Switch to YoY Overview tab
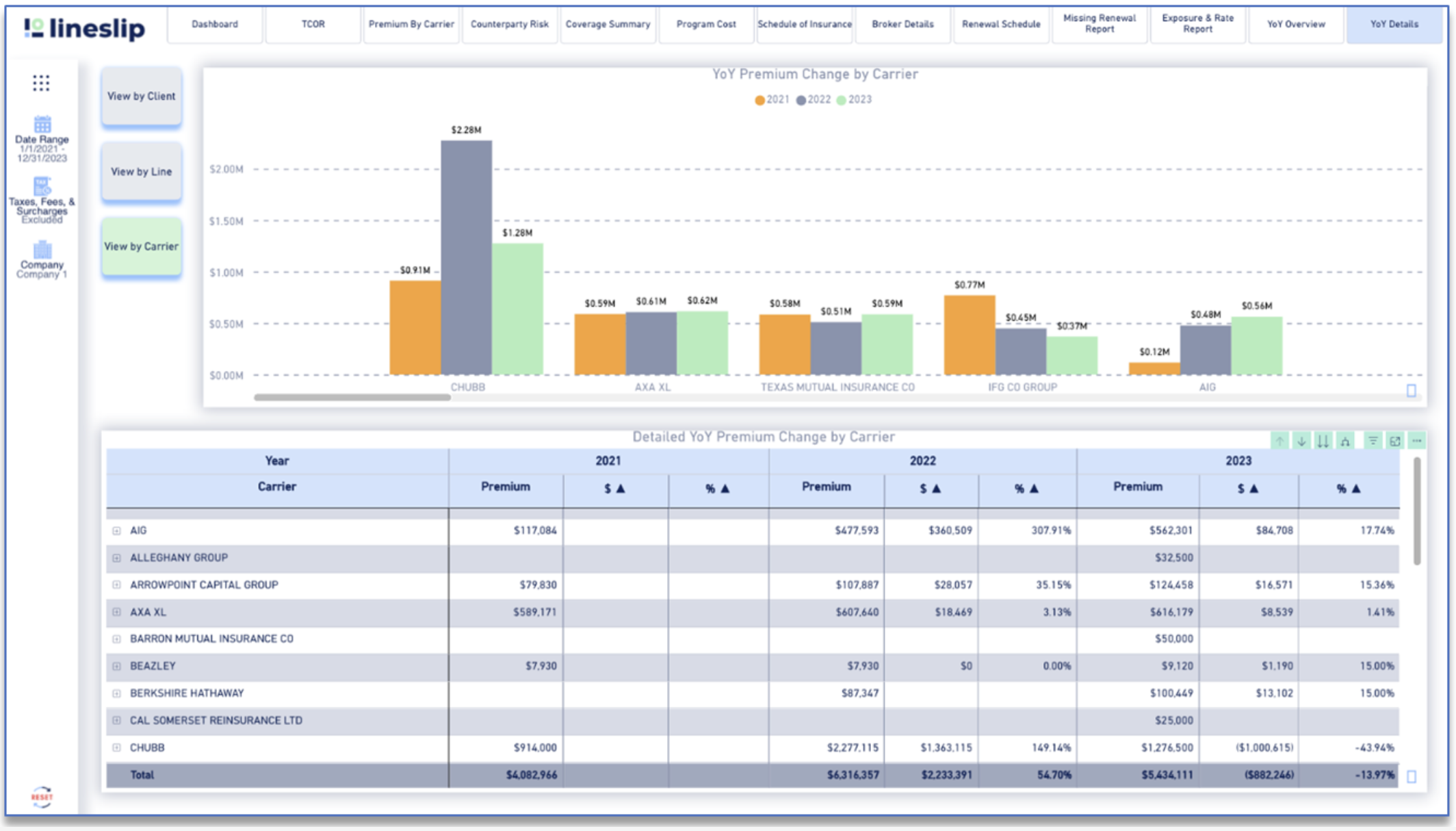Viewport: 1456px width, 831px height. click(1296, 24)
